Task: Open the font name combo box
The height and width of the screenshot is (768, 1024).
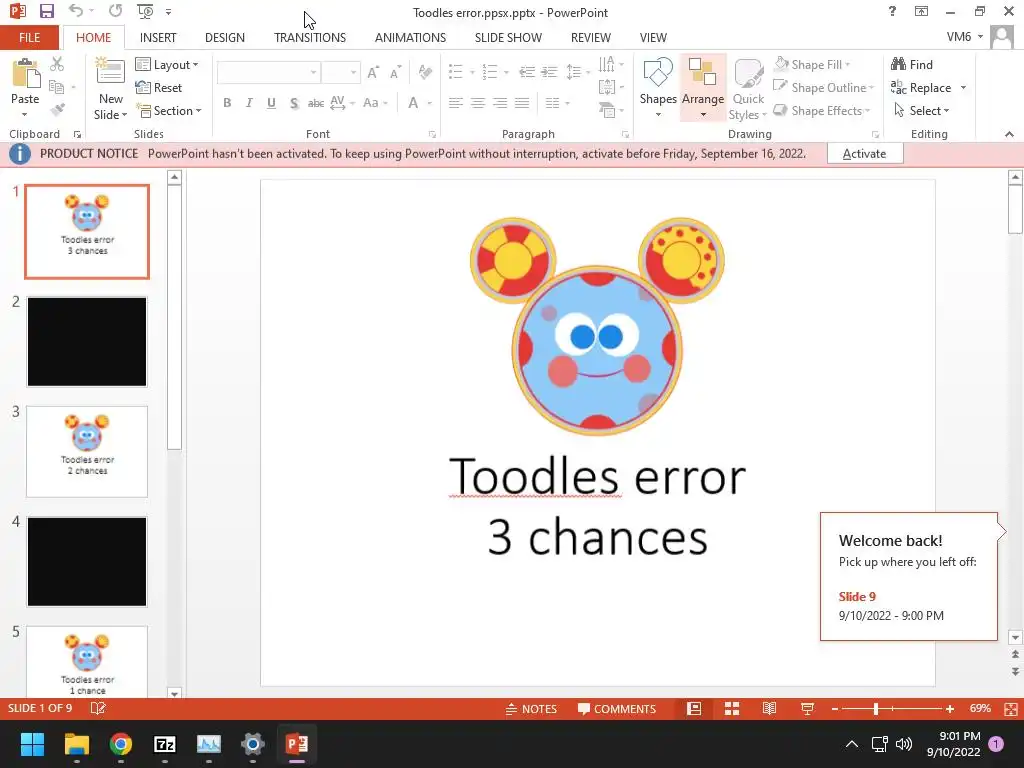Action: tap(268, 72)
